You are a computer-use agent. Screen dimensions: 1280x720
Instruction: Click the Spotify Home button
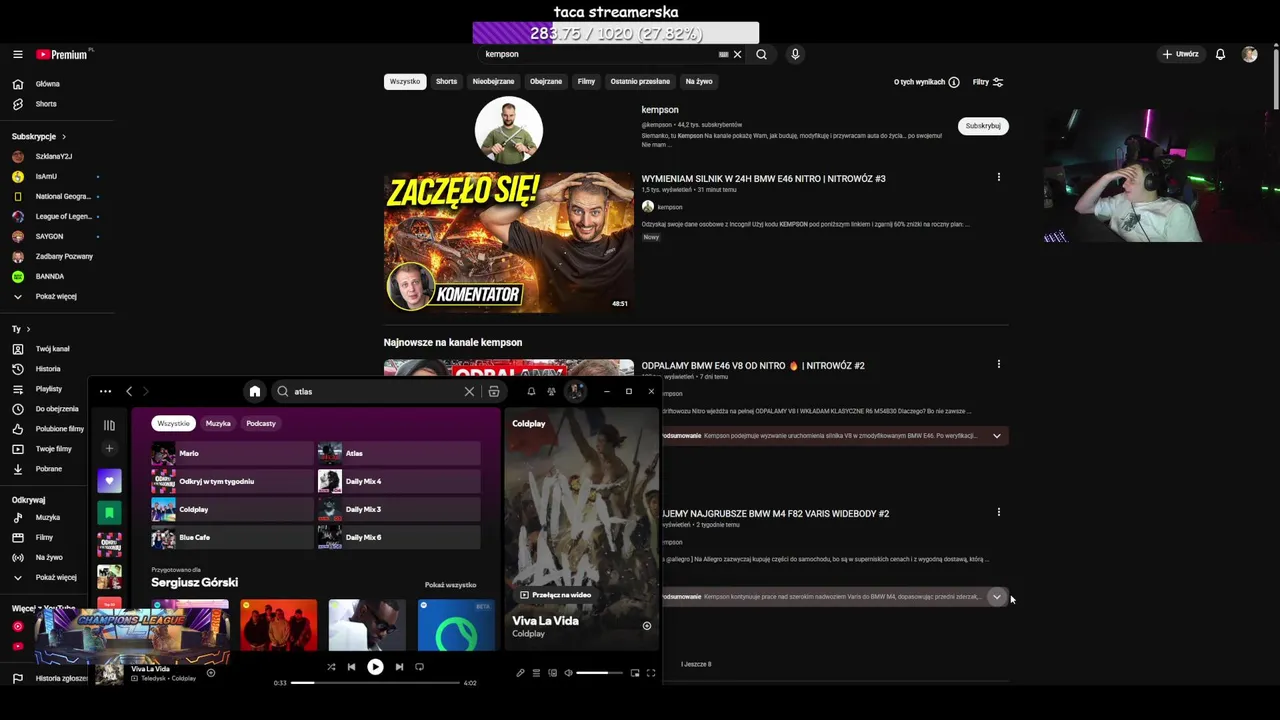(255, 392)
